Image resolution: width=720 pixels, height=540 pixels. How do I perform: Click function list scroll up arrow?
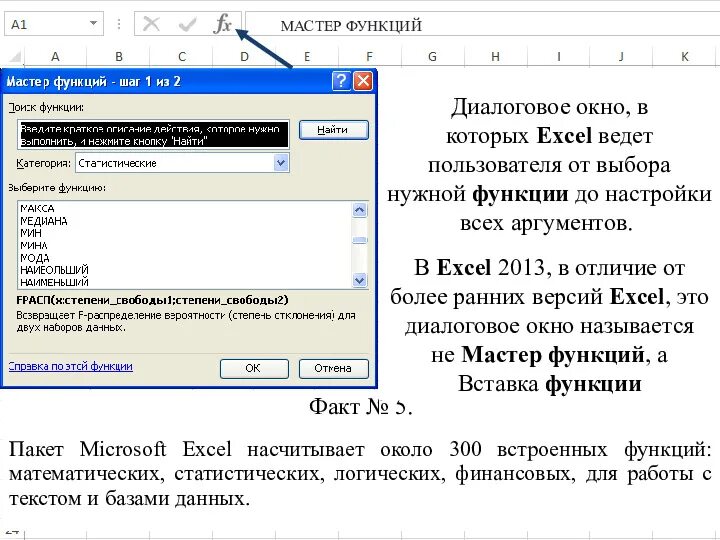[360, 210]
